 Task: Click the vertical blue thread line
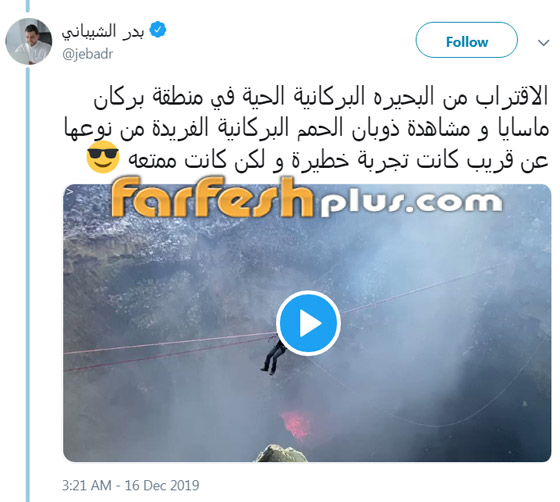click(x=28, y=284)
